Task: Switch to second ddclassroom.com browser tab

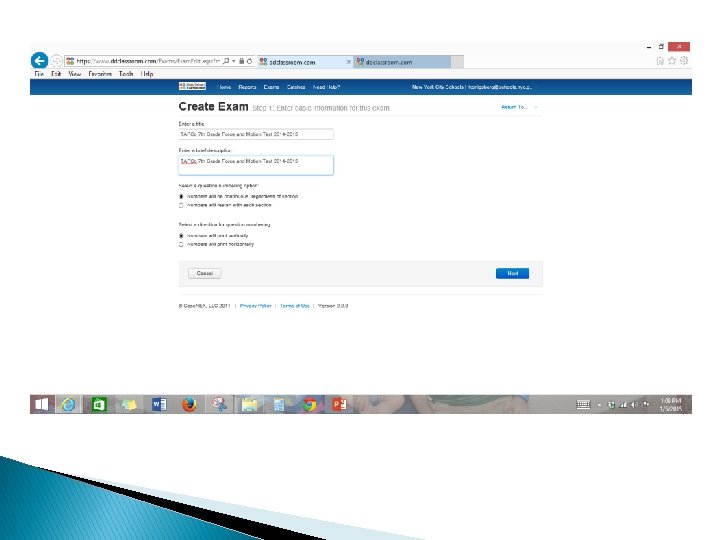Action: (x=402, y=62)
